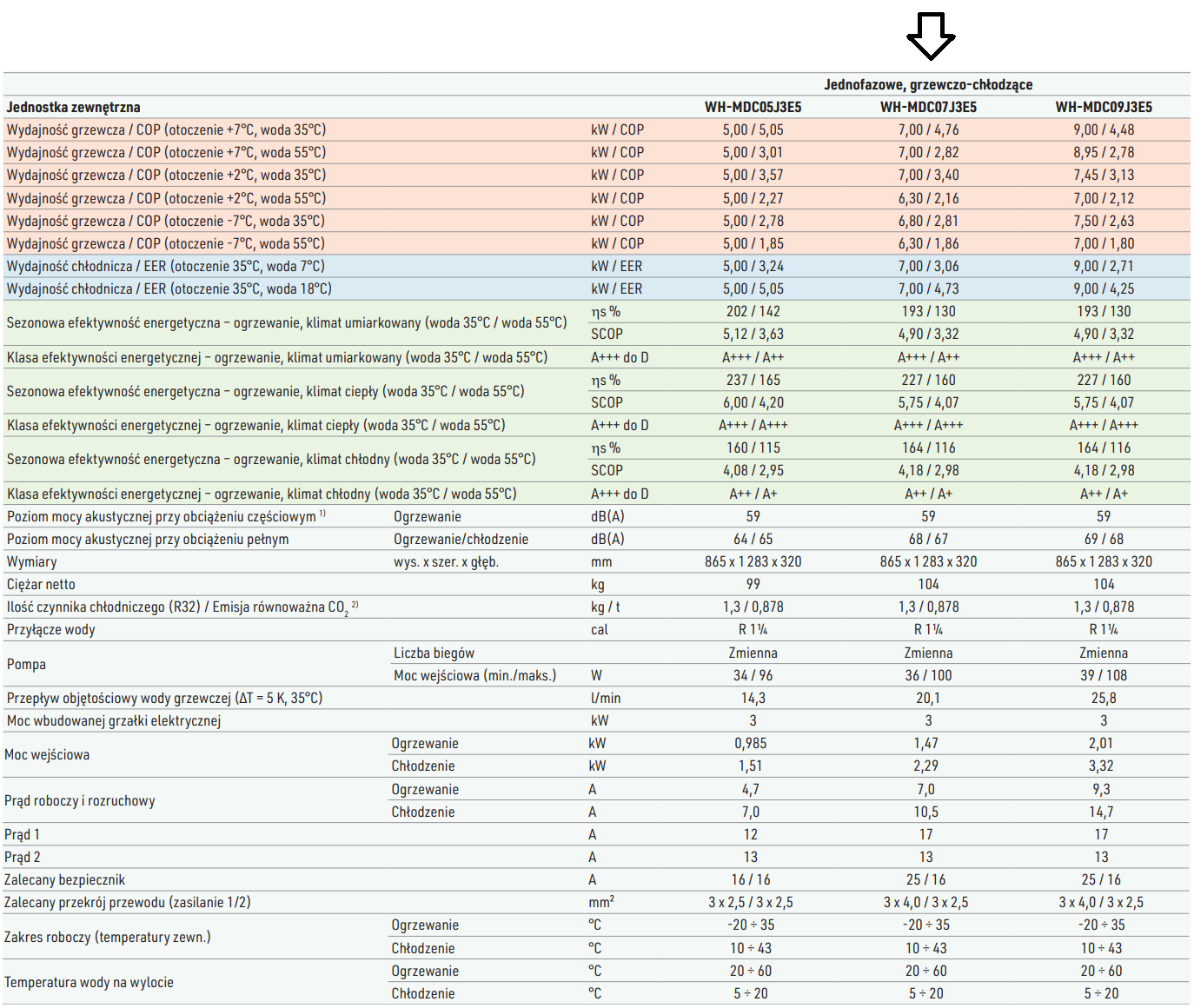Click flow value 14,3
The height and width of the screenshot is (1008, 1194).
[x=753, y=698]
